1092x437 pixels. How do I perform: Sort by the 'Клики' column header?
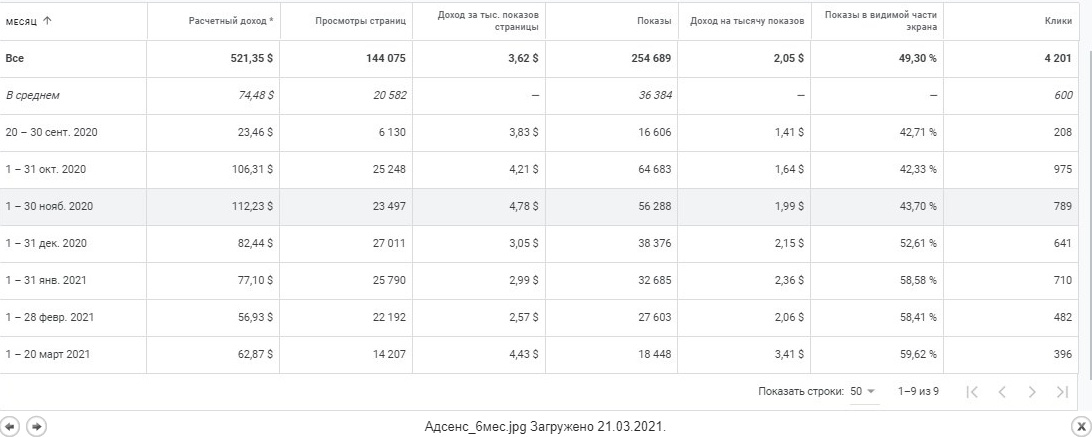[x=1059, y=21]
